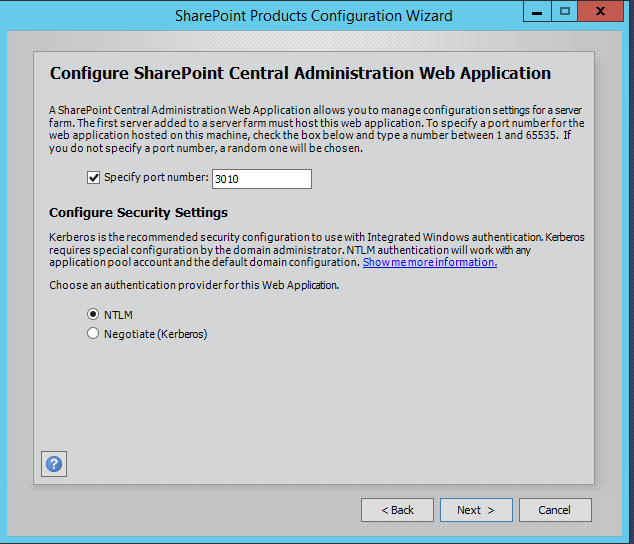Select the Negotiate (Kerberos) radio button
The image size is (634, 544).
point(94,334)
